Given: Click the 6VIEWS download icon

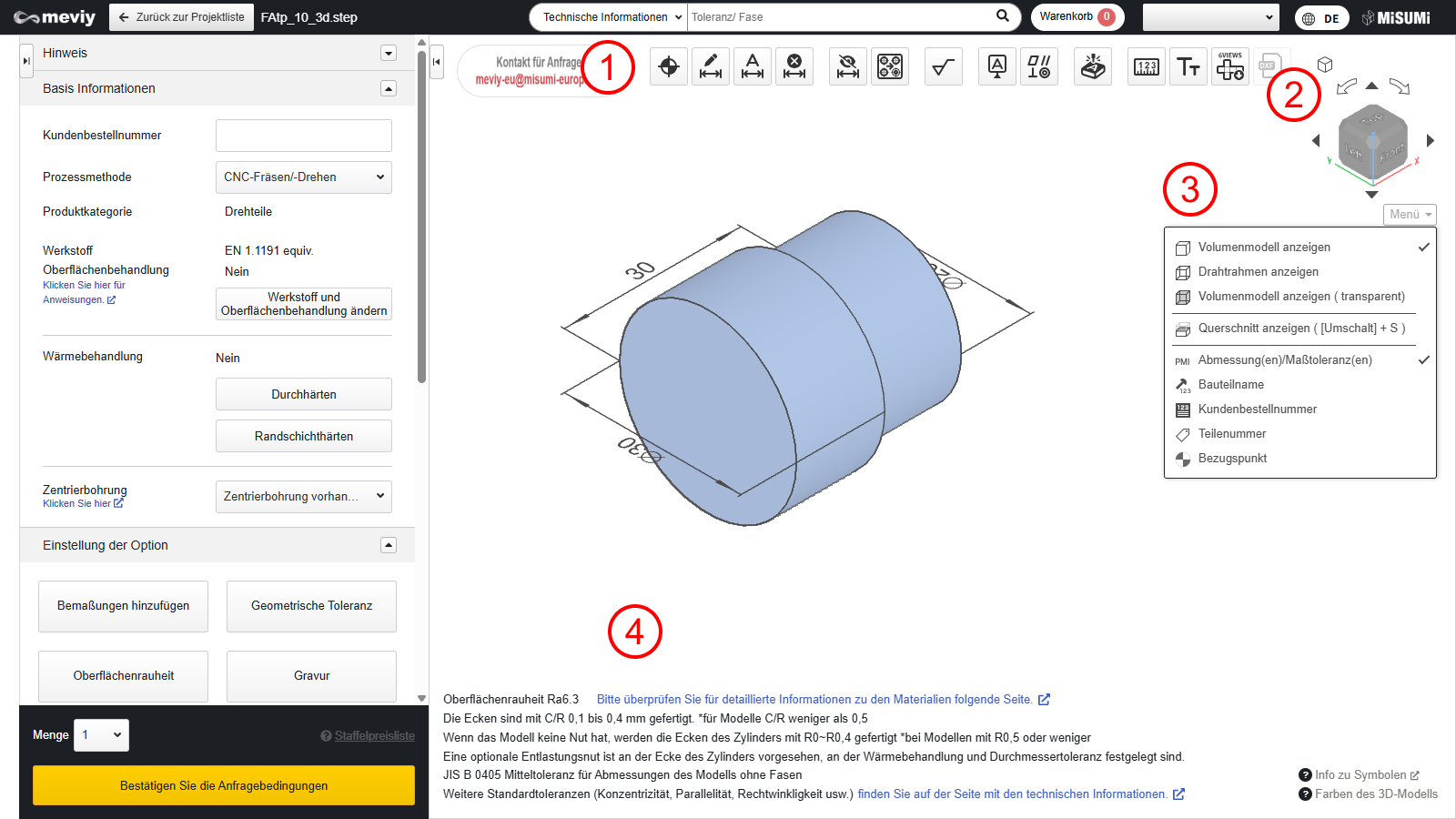Looking at the screenshot, I should [x=1230, y=66].
